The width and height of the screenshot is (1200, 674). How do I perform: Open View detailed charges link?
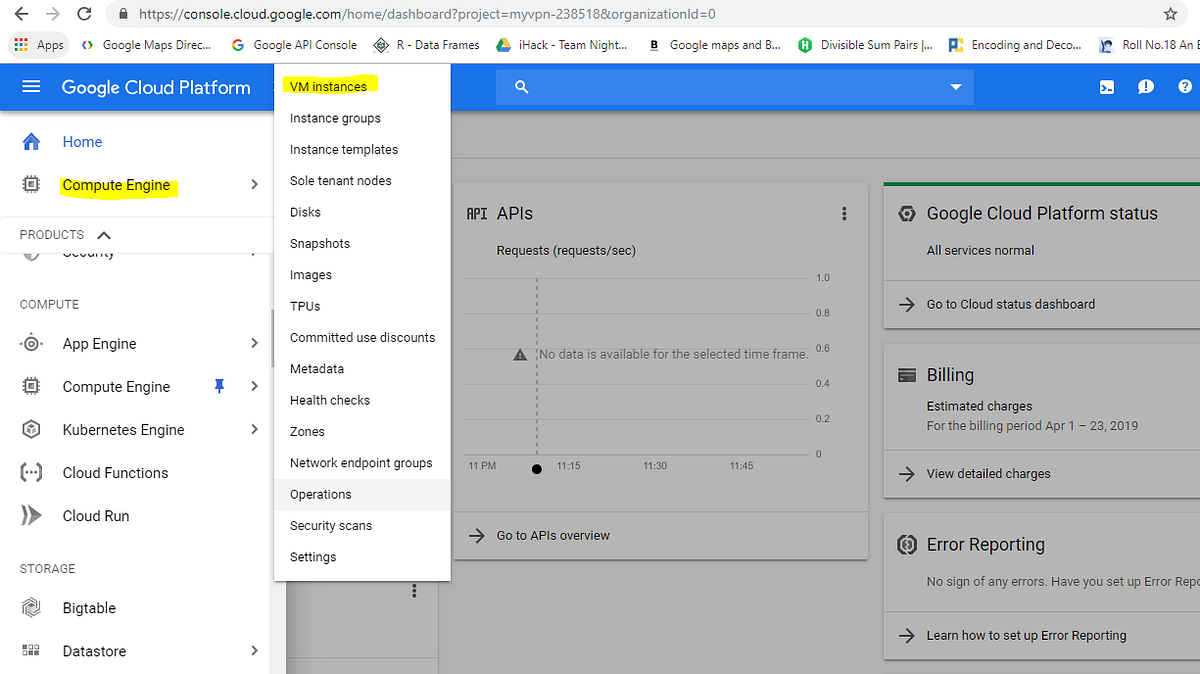[988, 473]
